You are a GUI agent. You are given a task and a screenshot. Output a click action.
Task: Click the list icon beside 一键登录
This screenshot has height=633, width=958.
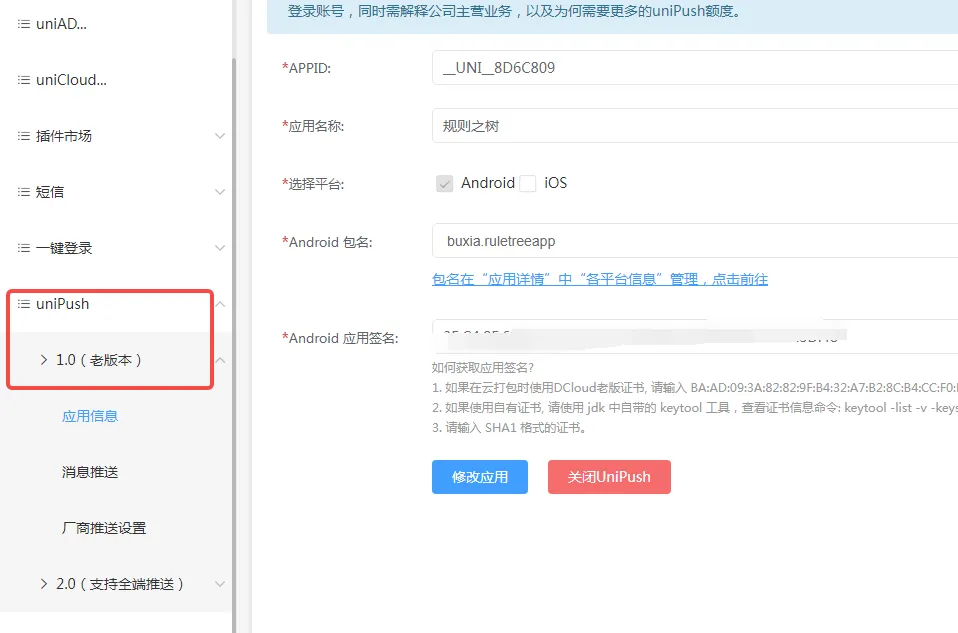24,248
